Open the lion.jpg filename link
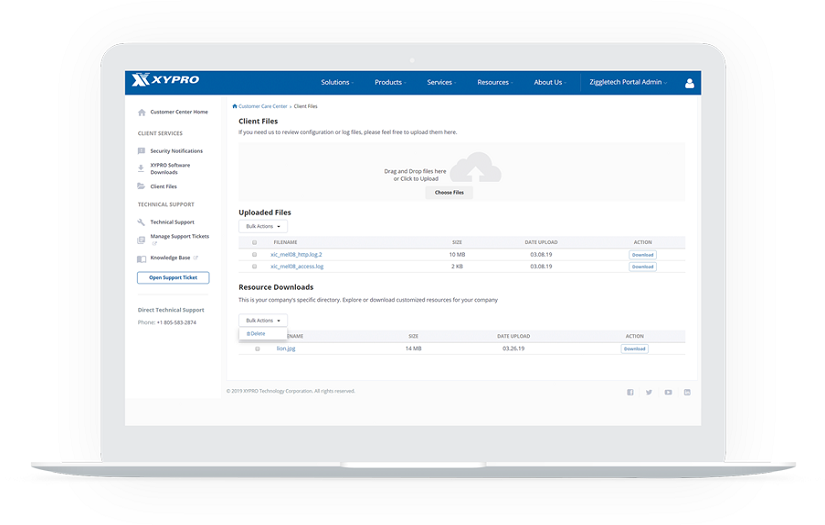The image size is (825, 525). pyautogui.click(x=286, y=349)
